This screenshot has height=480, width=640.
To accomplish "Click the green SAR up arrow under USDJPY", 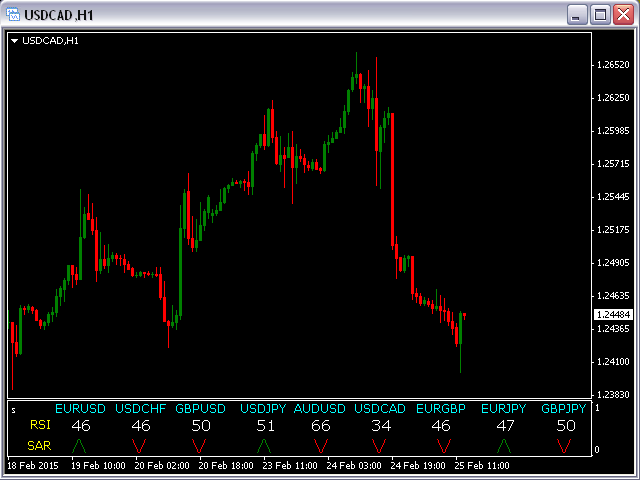I will pyautogui.click(x=264, y=444).
